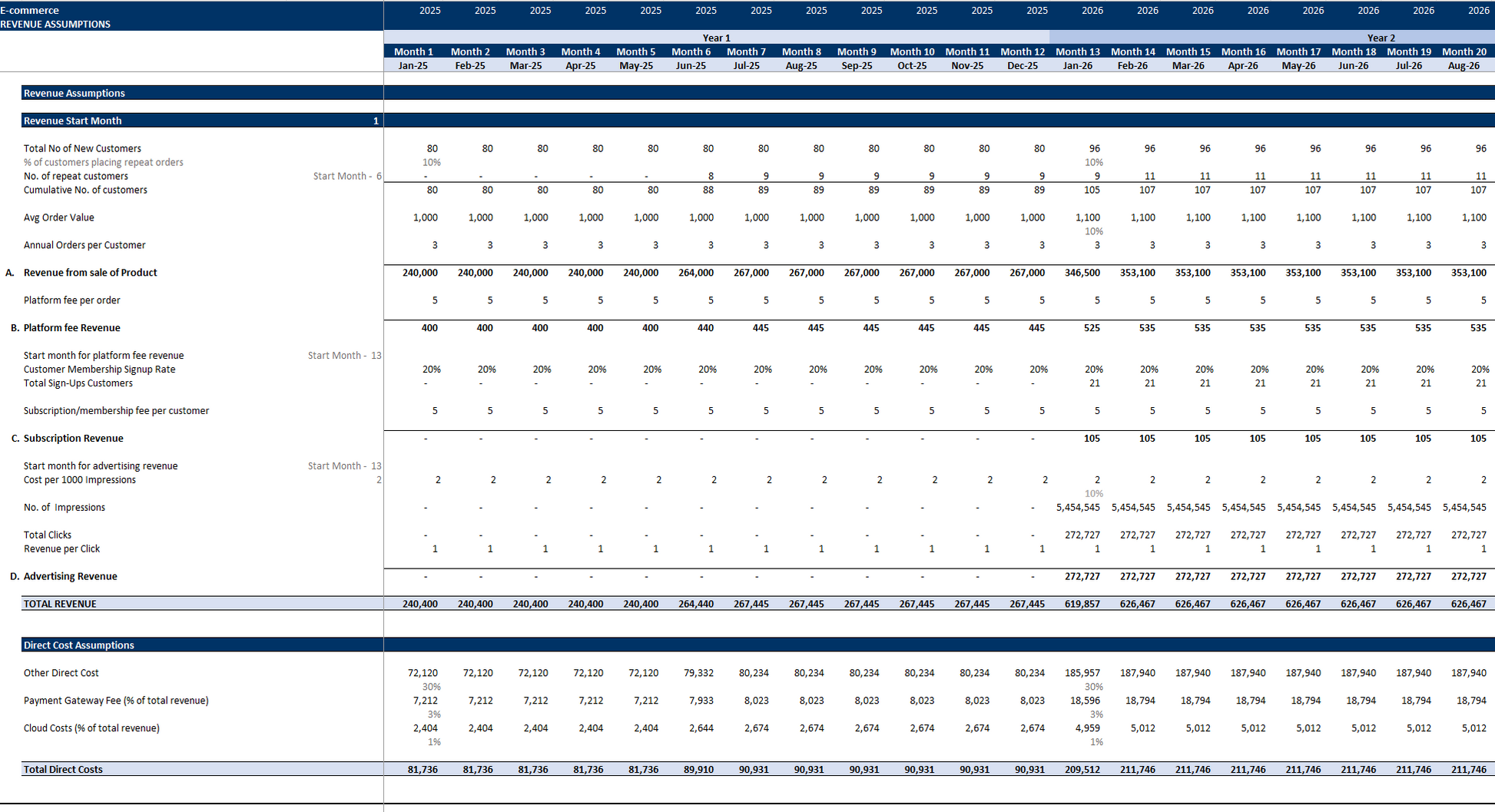Click the E-commerce title cell
1495x812 pixels.
pos(30,10)
